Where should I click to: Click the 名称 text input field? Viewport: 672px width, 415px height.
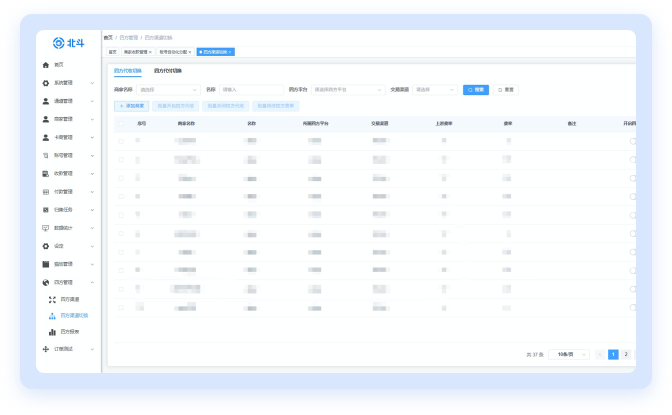[x=250, y=90]
